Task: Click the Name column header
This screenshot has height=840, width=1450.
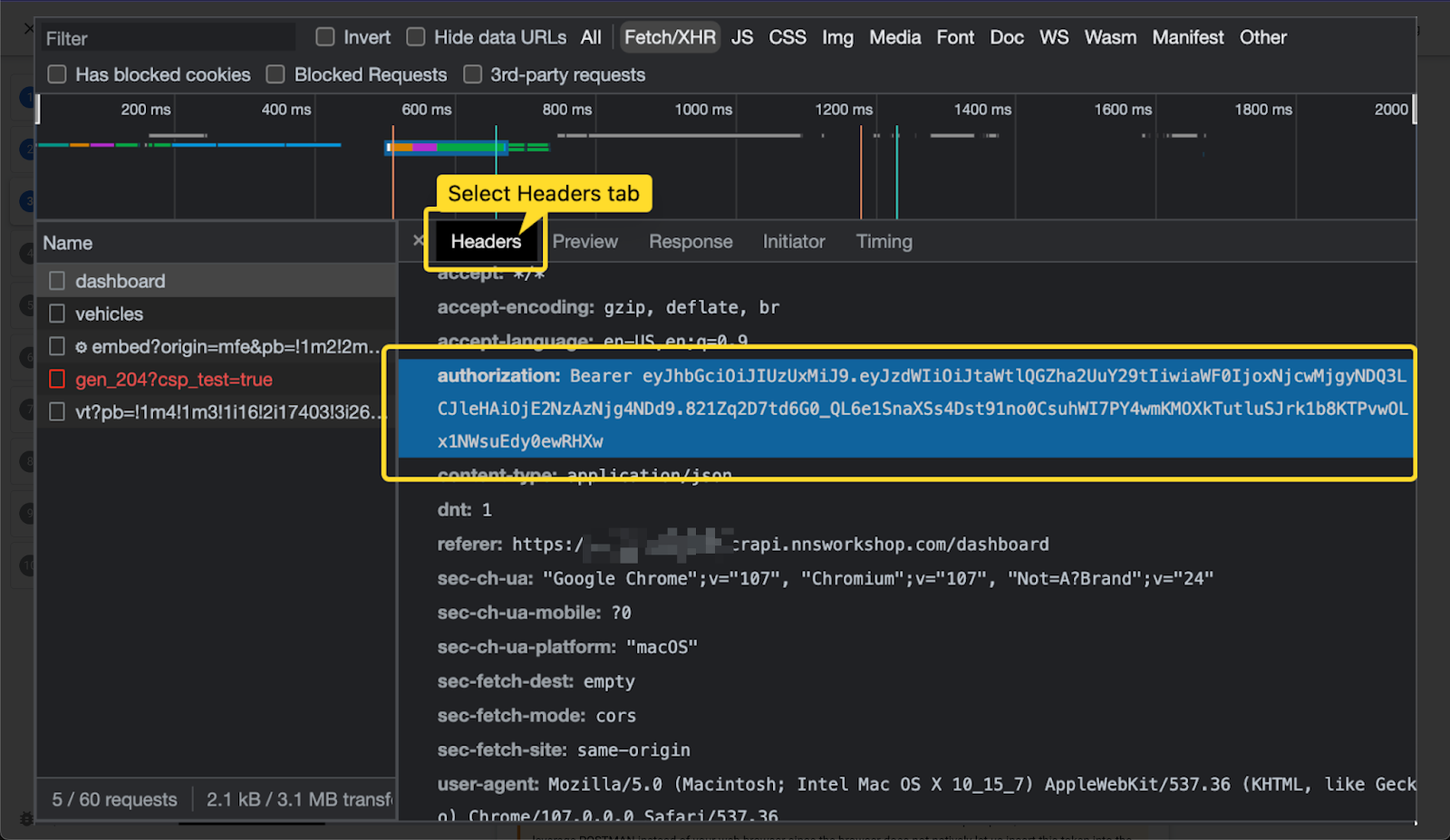Action: tap(217, 243)
